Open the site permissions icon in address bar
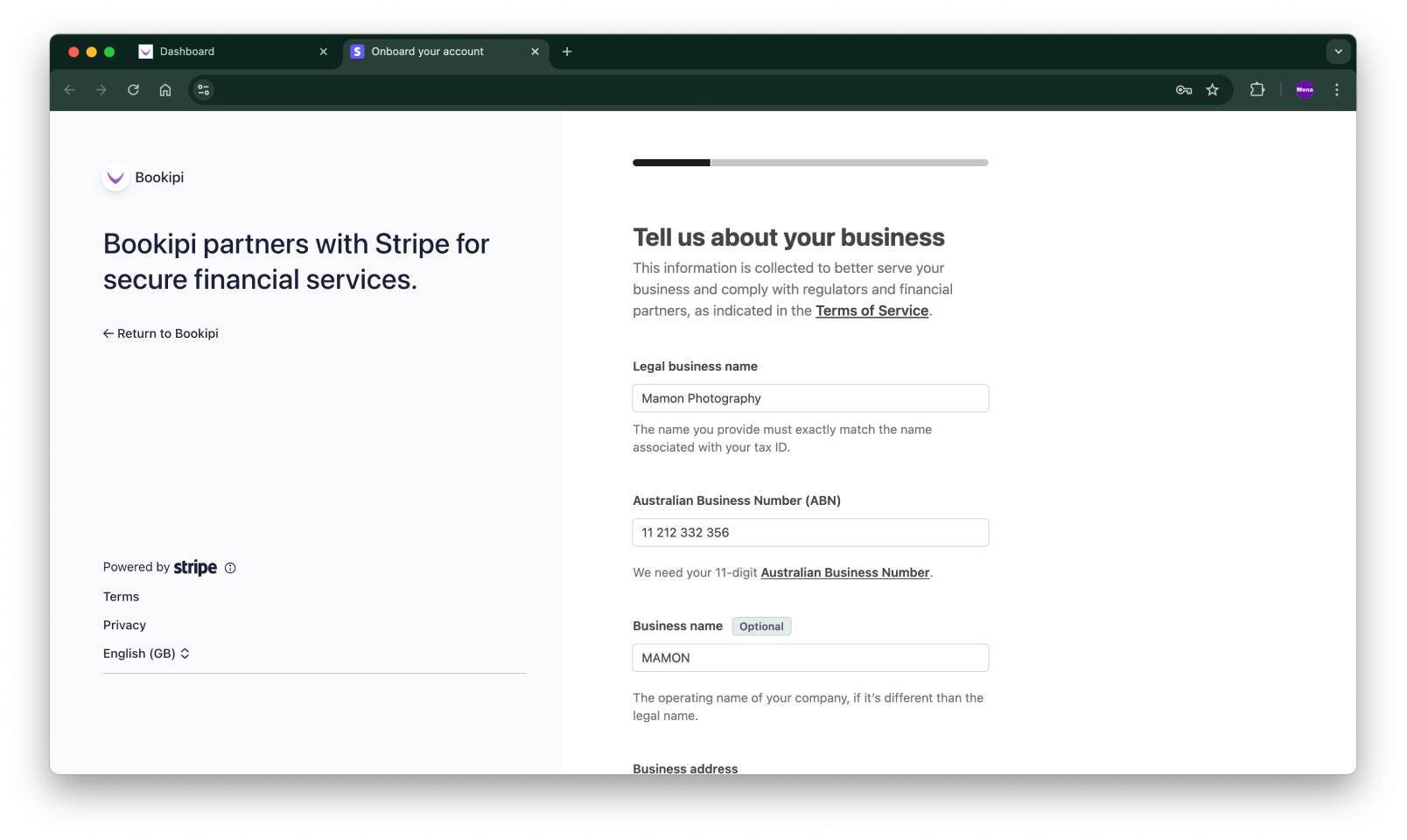The height and width of the screenshot is (840, 1407). (203, 89)
